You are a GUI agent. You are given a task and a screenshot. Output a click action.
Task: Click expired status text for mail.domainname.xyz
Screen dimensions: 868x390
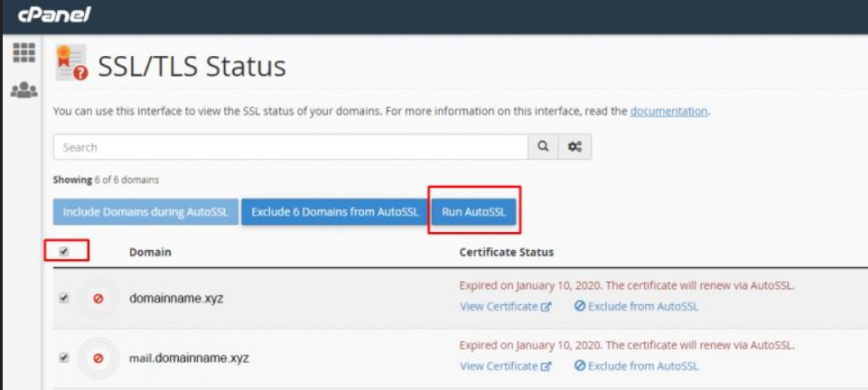click(627, 346)
